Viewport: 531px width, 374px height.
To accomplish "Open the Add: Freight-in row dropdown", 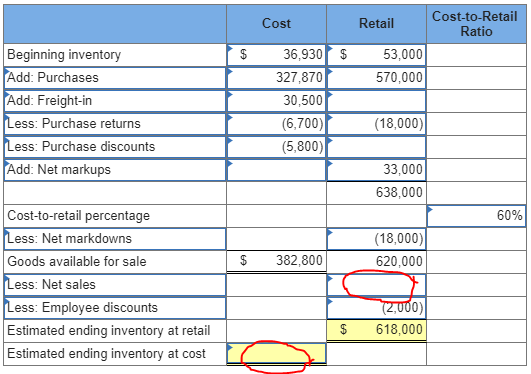I will [x=115, y=101].
